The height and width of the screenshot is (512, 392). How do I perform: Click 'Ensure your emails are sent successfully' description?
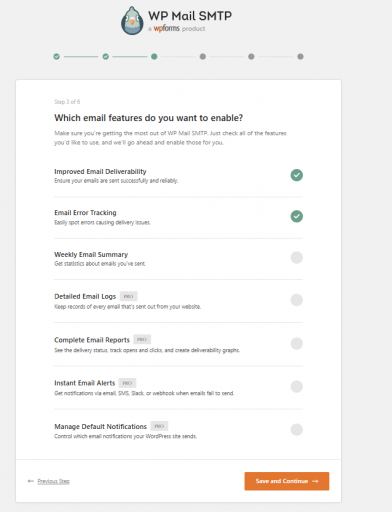click(116, 181)
